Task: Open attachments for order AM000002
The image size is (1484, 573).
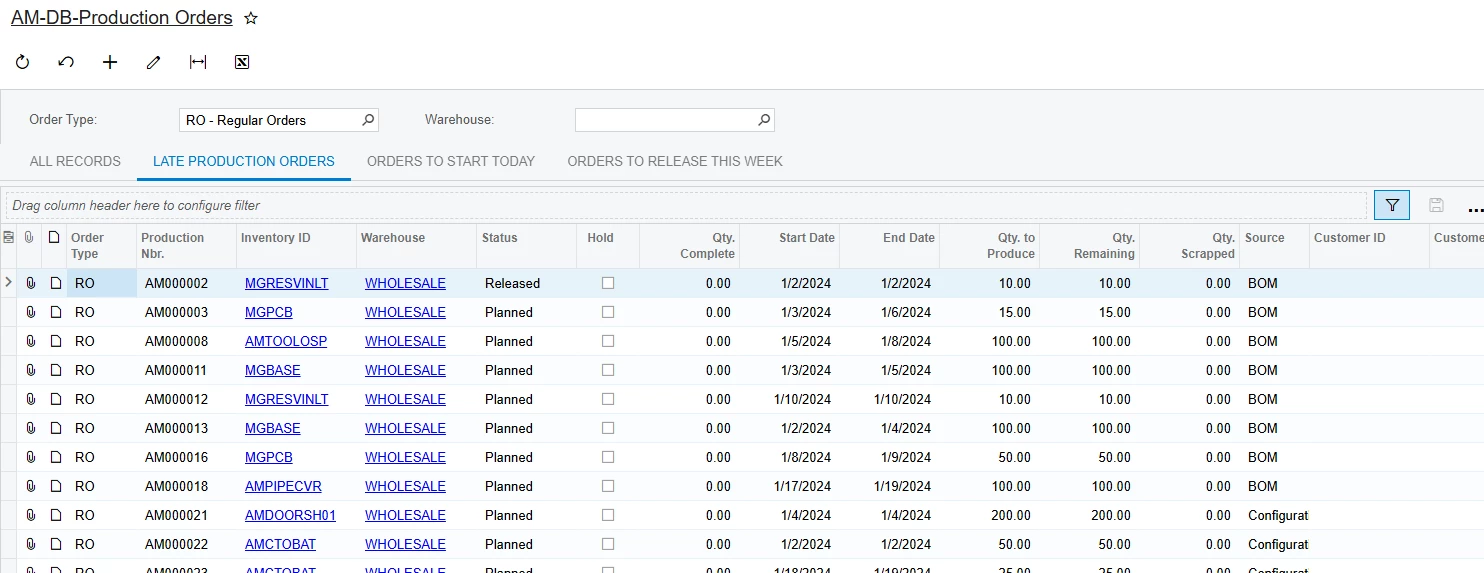Action: [x=30, y=283]
